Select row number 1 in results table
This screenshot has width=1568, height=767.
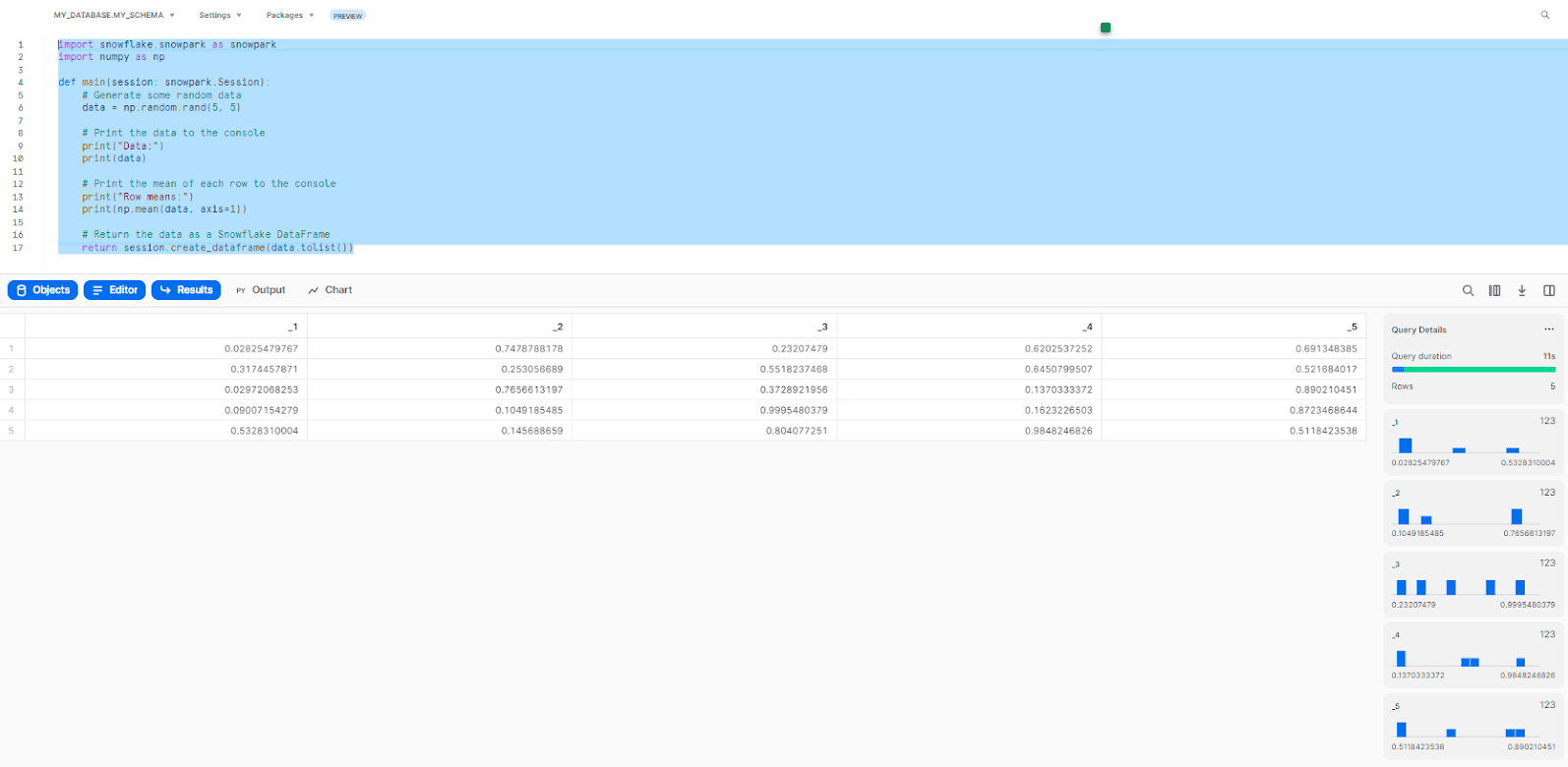click(x=12, y=349)
